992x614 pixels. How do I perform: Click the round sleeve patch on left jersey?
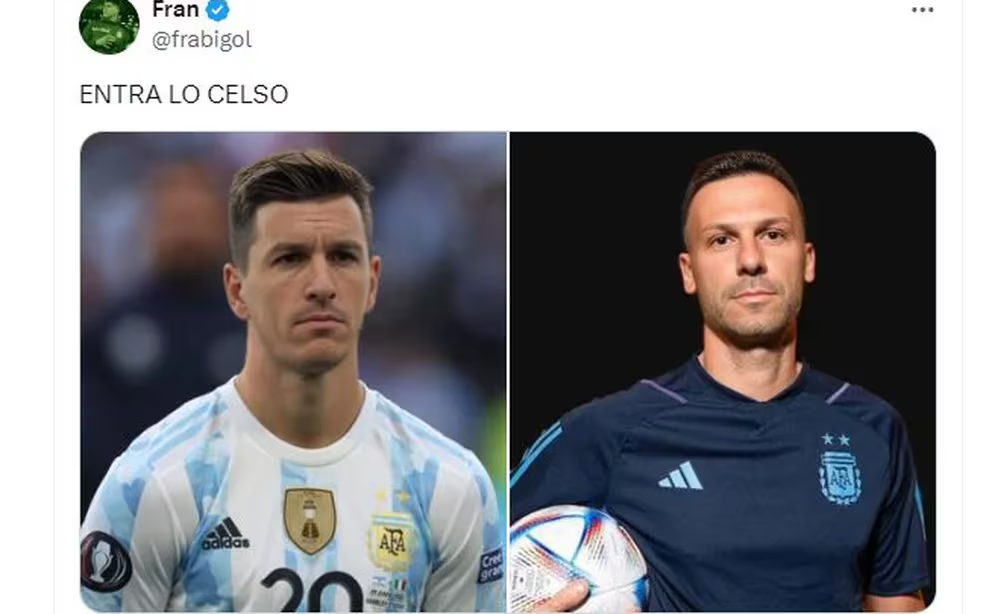click(105, 561)
